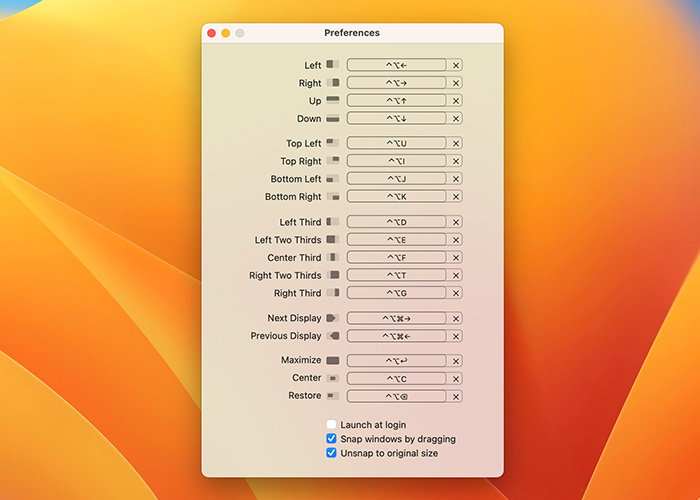Uncheck Unsnap to original size
The image size is (700, 500).
tap(331, 453)
